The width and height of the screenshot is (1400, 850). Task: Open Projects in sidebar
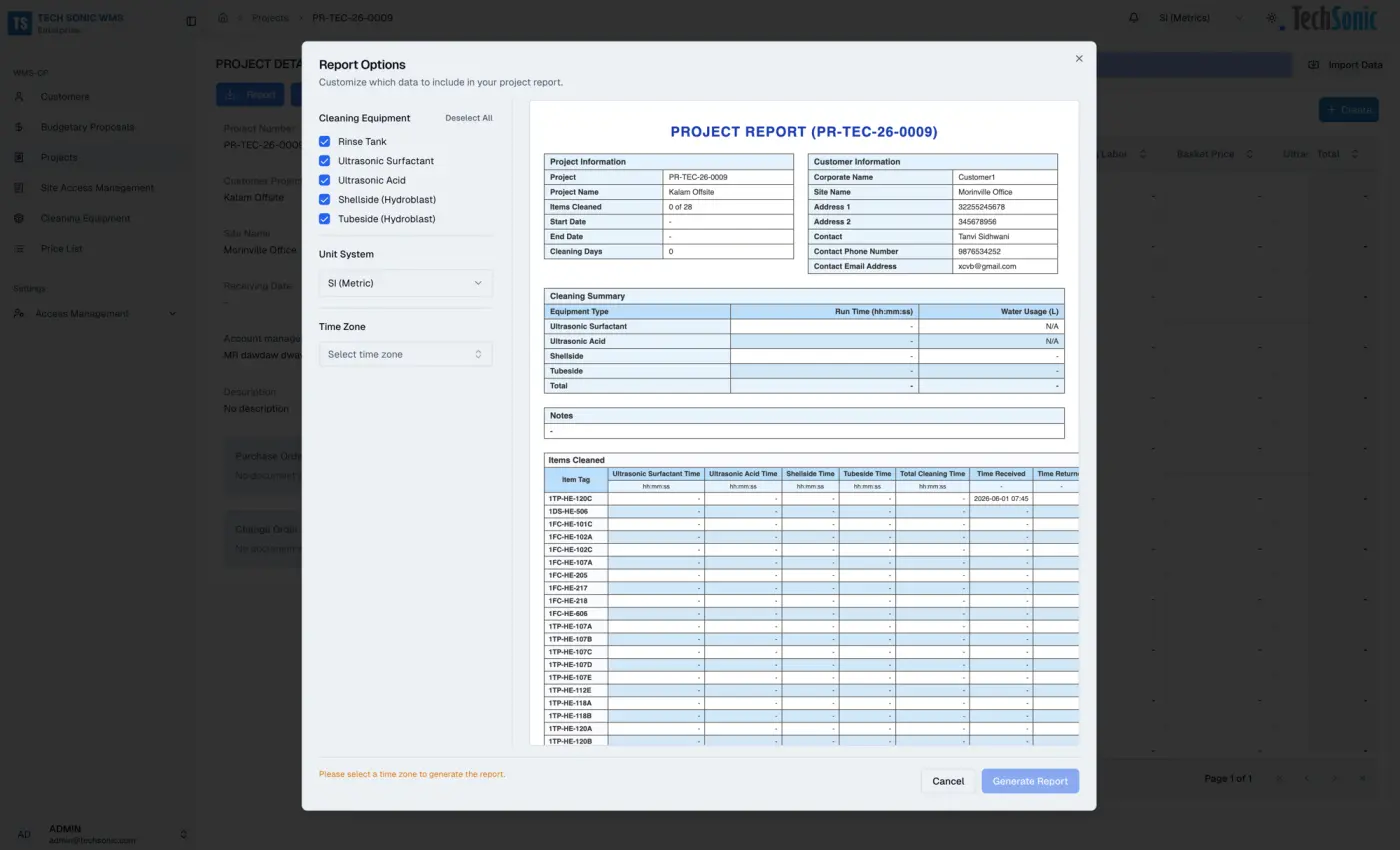(59, 157)
